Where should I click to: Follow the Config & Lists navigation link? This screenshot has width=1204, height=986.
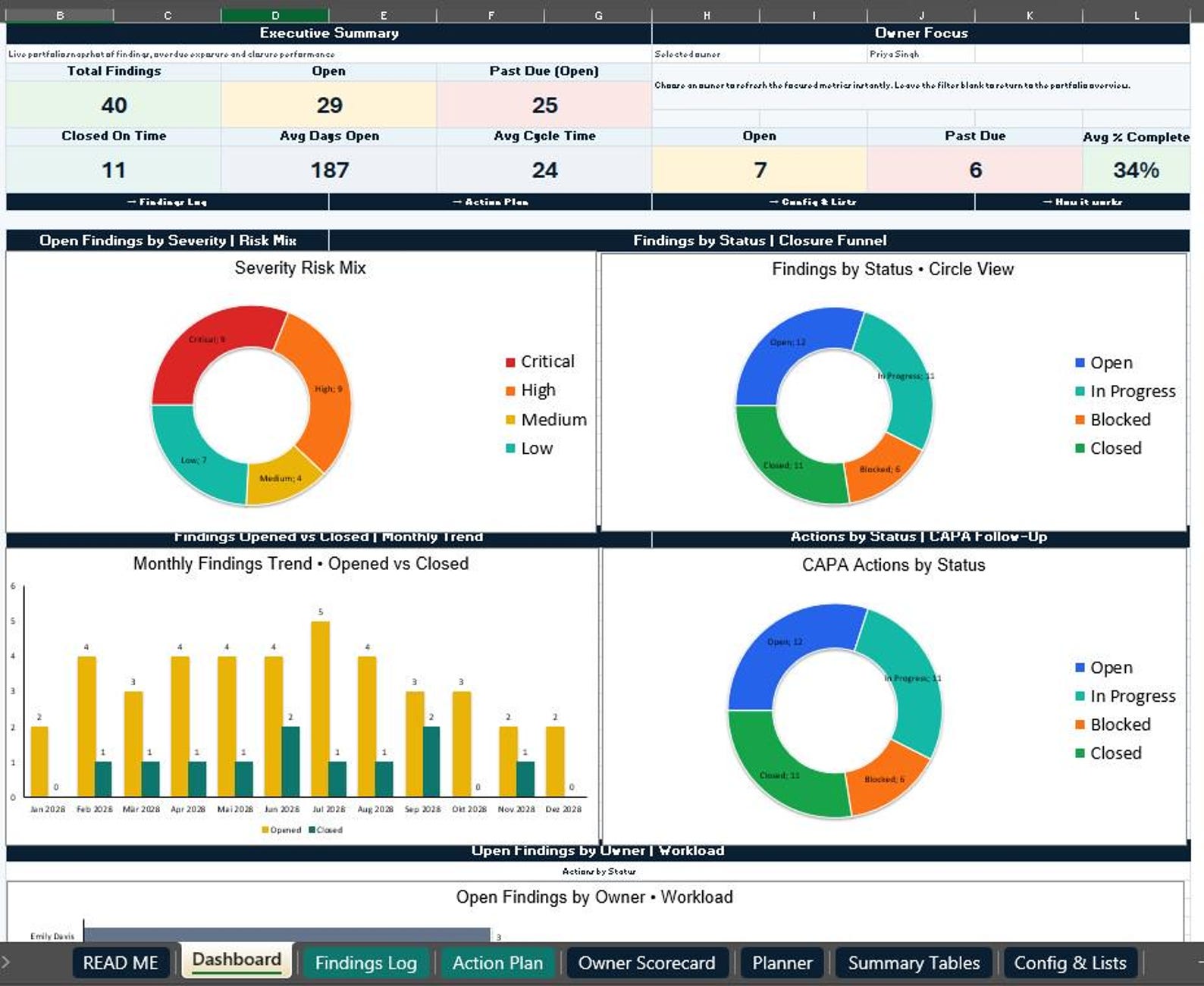(813, 202)
